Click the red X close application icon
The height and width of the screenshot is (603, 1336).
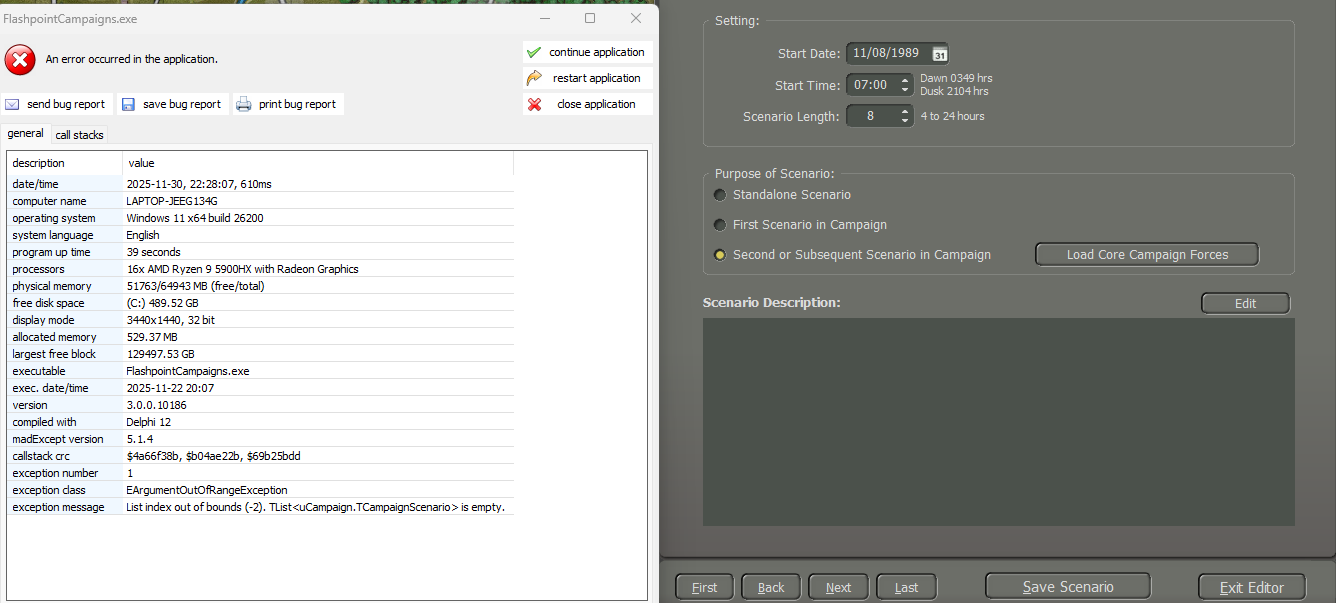coord(534,104)
